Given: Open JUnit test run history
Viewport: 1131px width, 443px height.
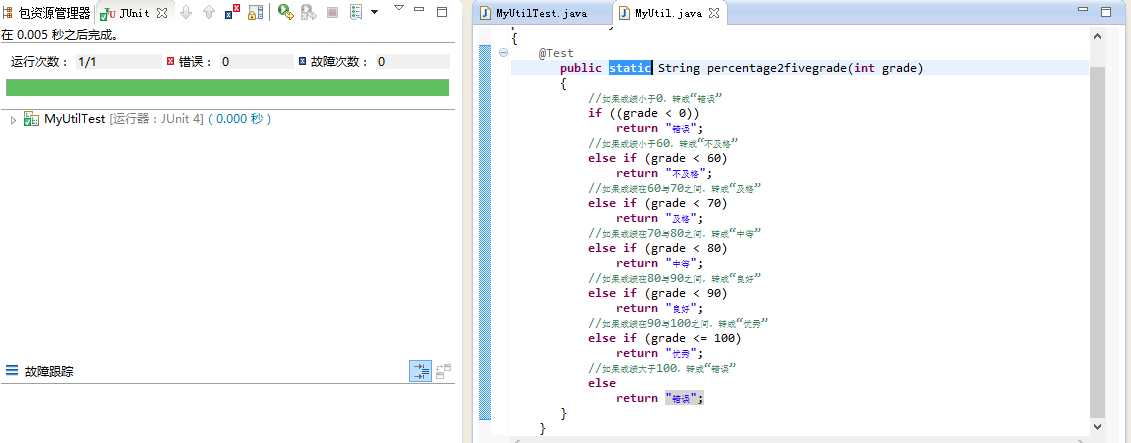Looking at the screenshot, I should click(356, 12).
